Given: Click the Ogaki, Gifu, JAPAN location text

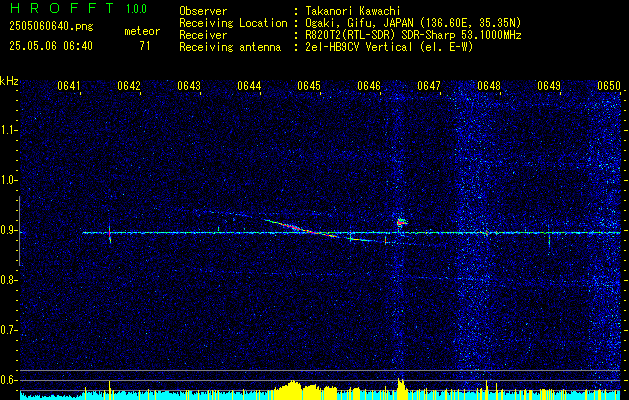Looking at the screenshot, I should (413, 23).
